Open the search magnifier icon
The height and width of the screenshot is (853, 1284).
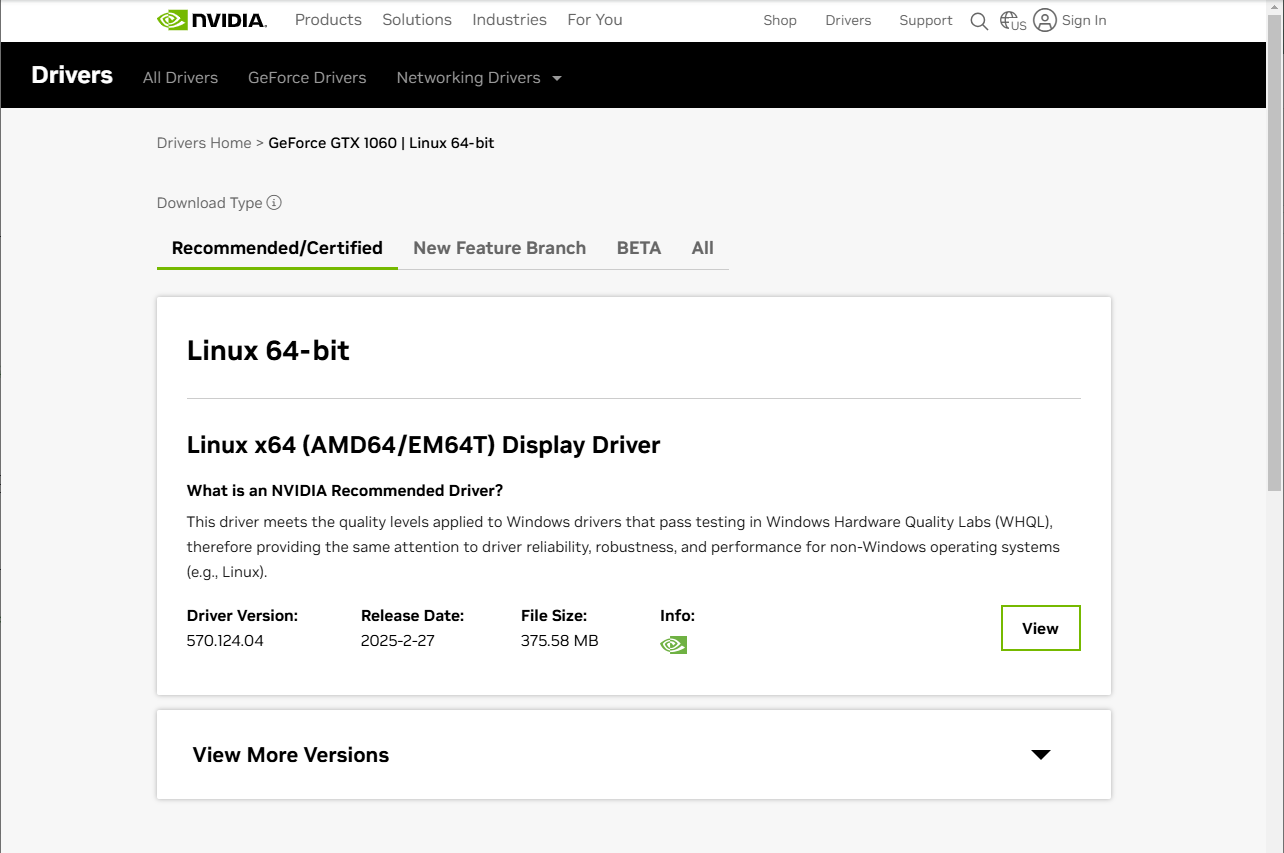(x=979, y=21)
